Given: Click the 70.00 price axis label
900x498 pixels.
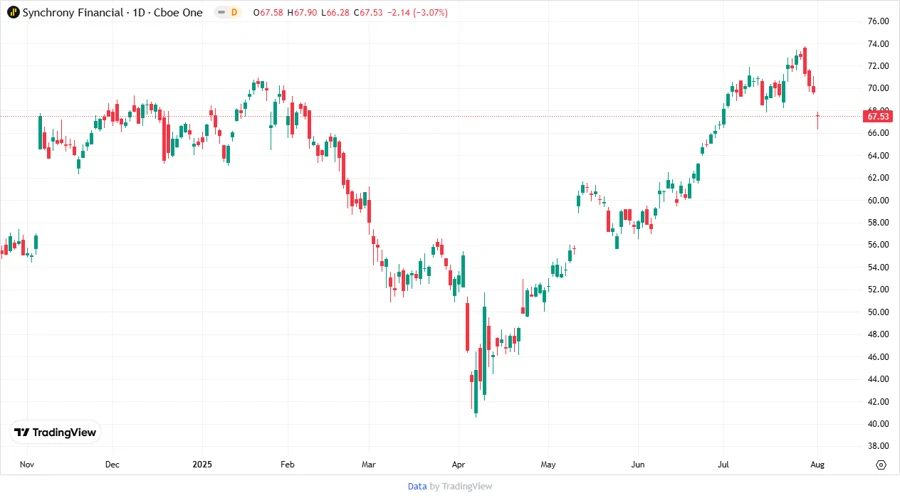Looking at the screenshot, I should tap(878, 88).
